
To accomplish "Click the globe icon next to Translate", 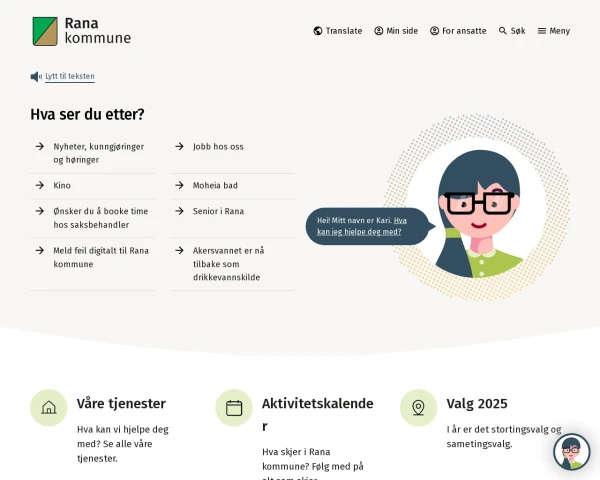I will [318, 31].
